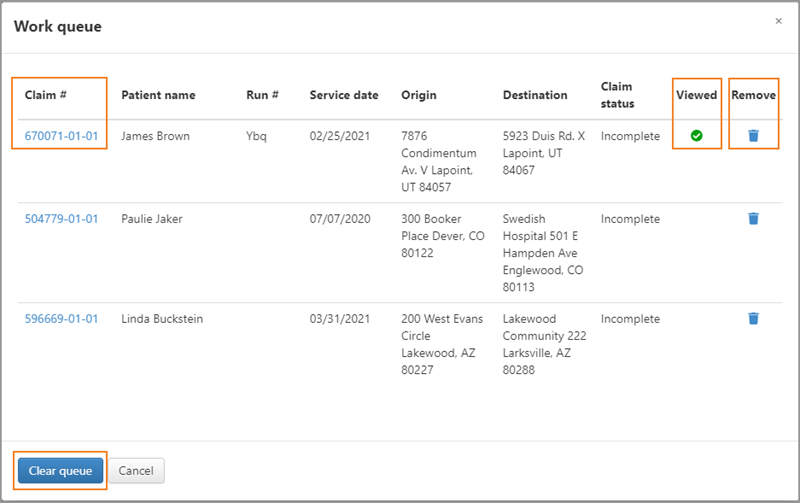Click the Patient name column header
This screenshot has width=800, height=503.
tap(158, 95)
